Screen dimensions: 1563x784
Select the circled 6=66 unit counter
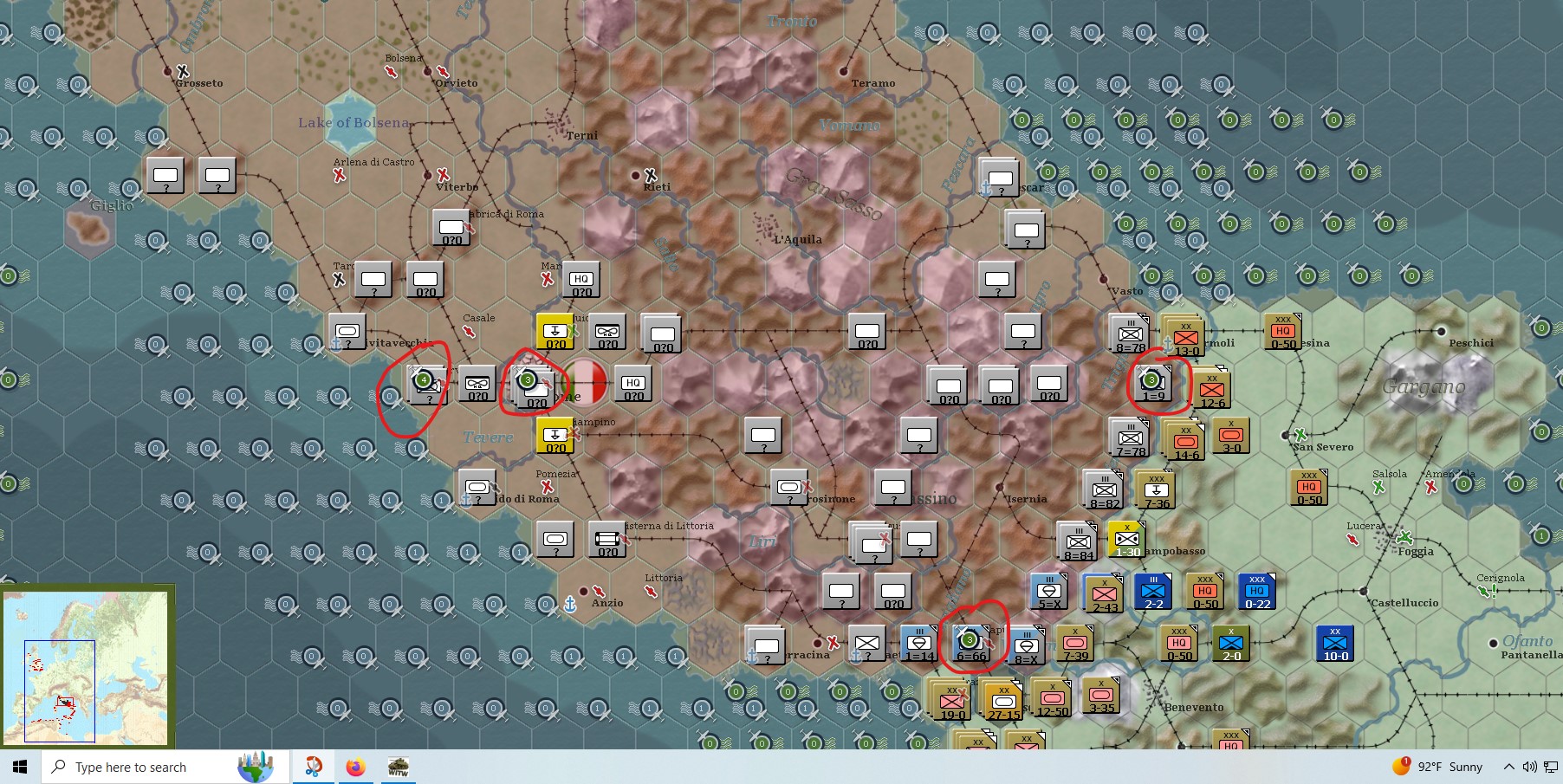tap(971, 643)
